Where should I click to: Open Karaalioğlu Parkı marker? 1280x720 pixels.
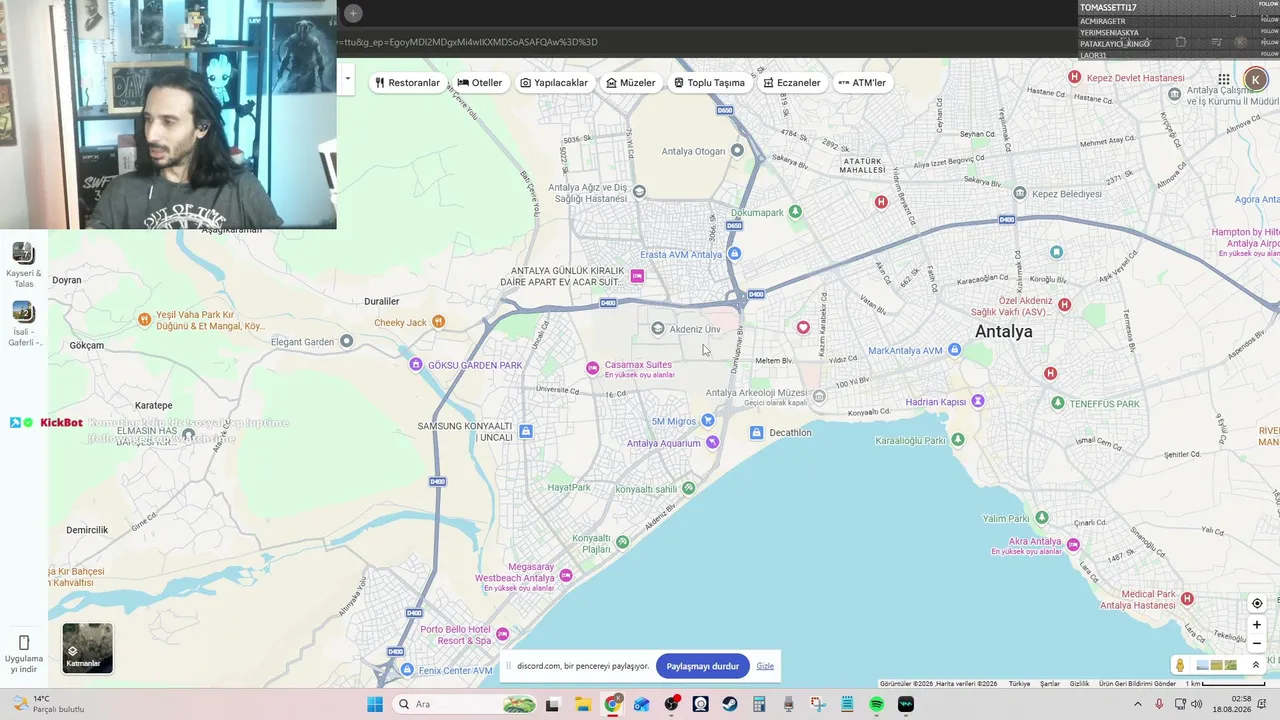958,439
